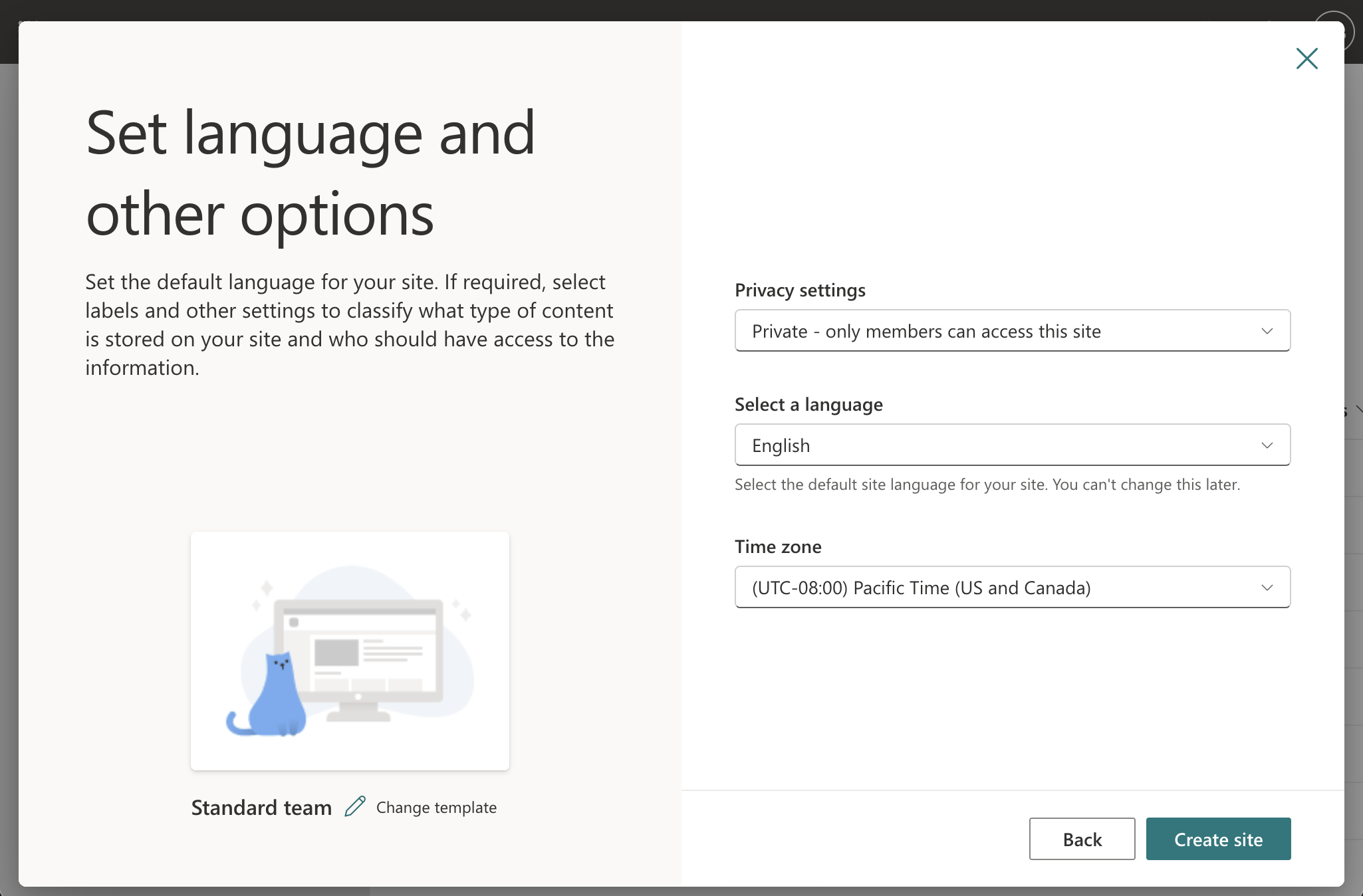Click the Create site button
1363x896 pixels.
[x=1218, y=839]
